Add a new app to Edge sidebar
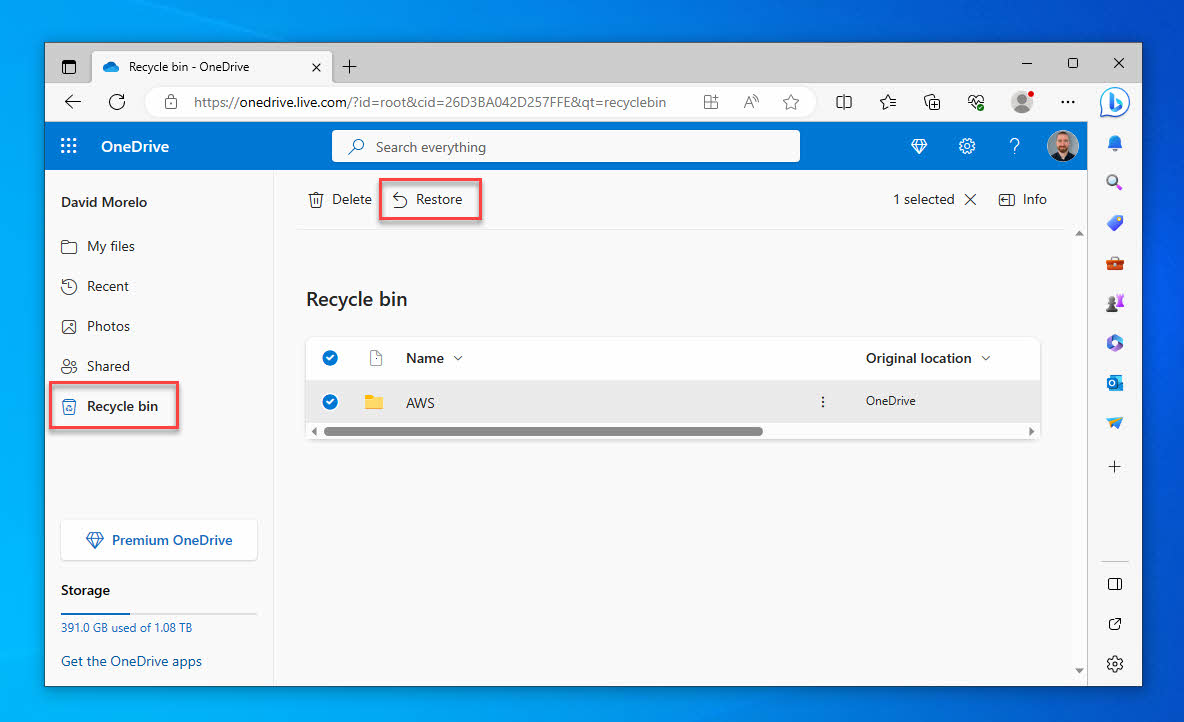Image resolution: width=1184 pixels, height=722 pixels. pyautogui.click(x=1115, y=467)
